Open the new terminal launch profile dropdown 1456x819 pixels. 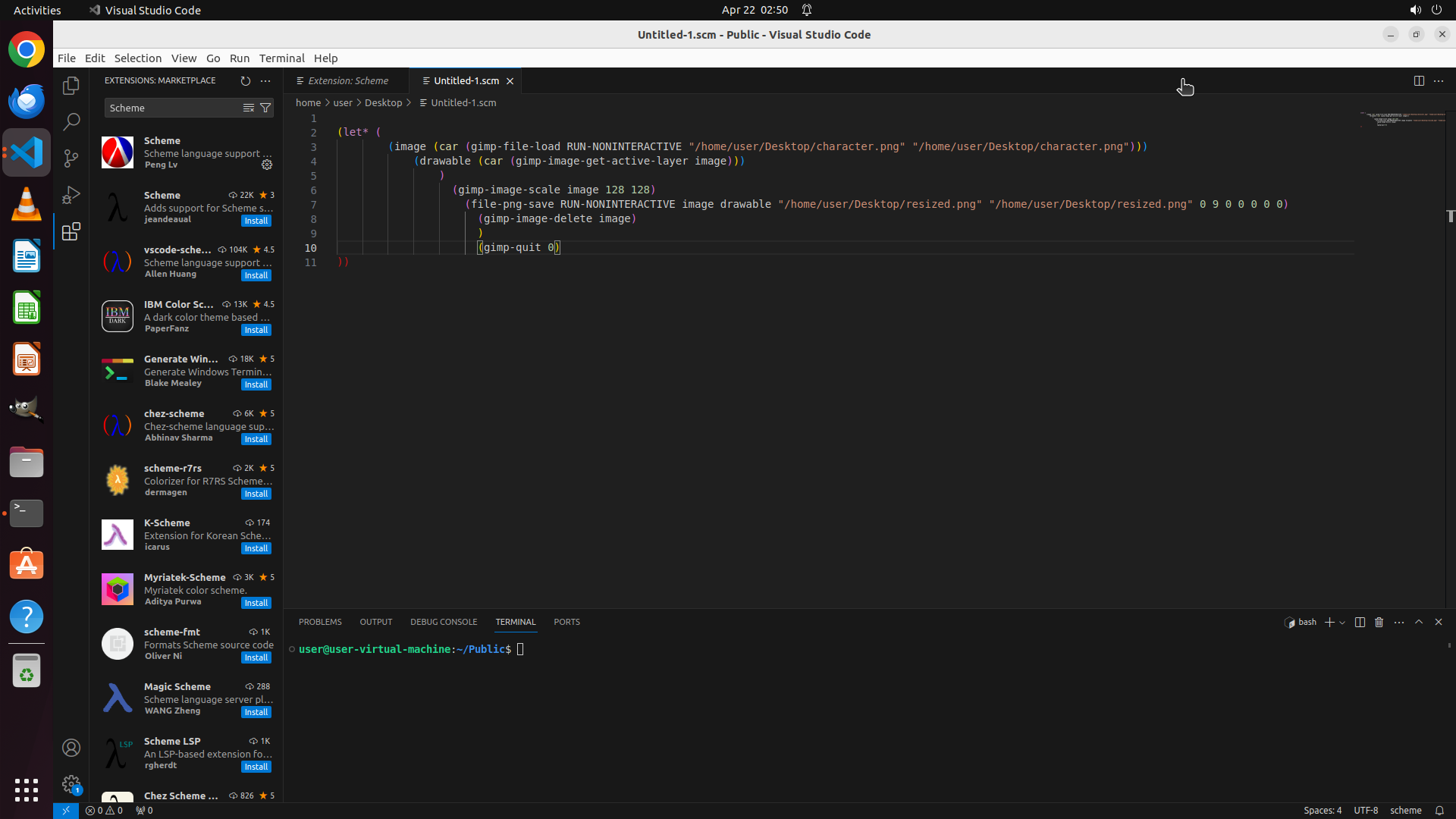pyautogui.click(x=1342, y=623)
